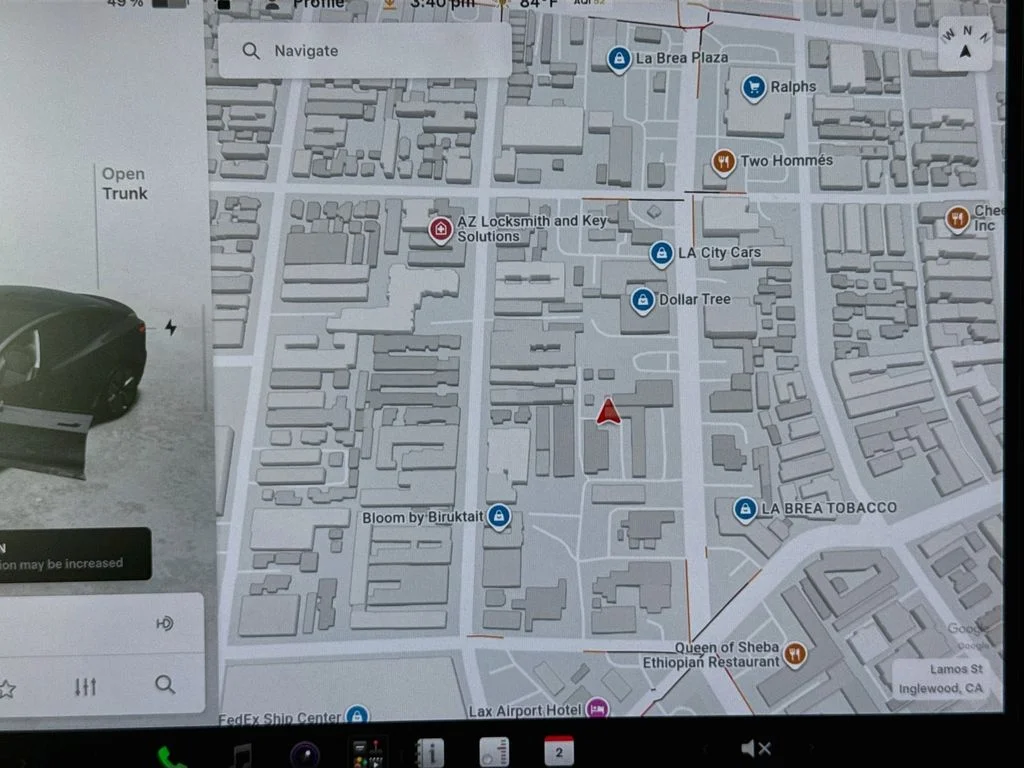The width and height of the screenshot is (1024, 768).
Task: Open the dark alert banner about increase
Action: [x=75, y=554]
